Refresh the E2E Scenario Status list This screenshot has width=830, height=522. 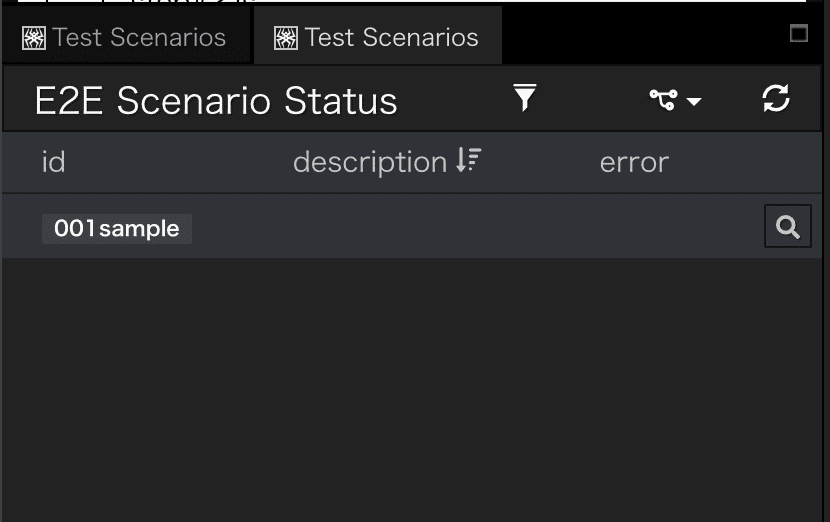click(x=775, y=98)
